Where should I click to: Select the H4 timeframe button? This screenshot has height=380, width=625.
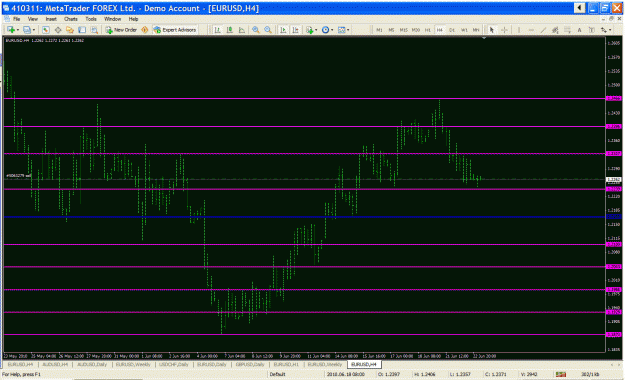click(440, 30)
